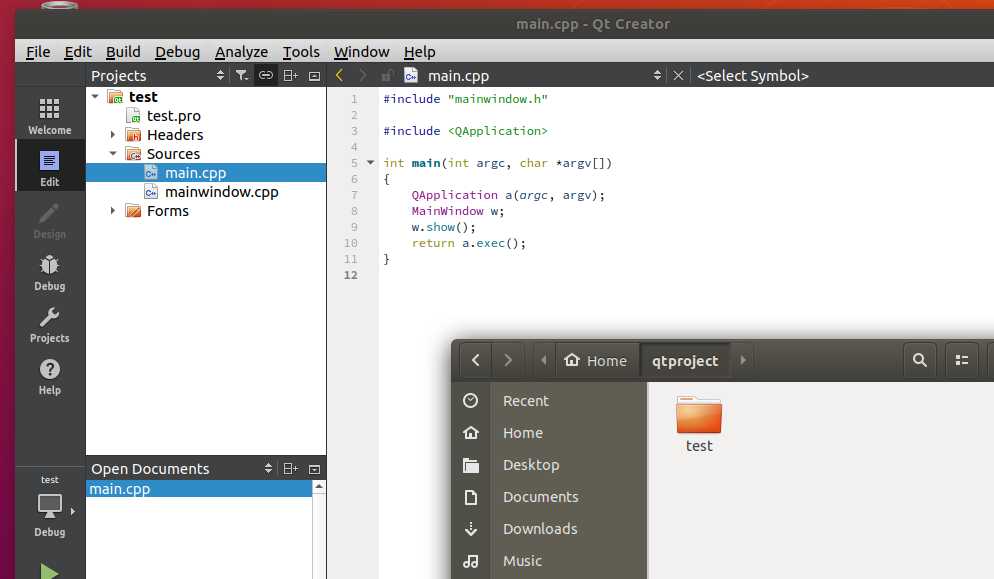
Task: Close the Projects side panel
Action: [x=314, y=76]
